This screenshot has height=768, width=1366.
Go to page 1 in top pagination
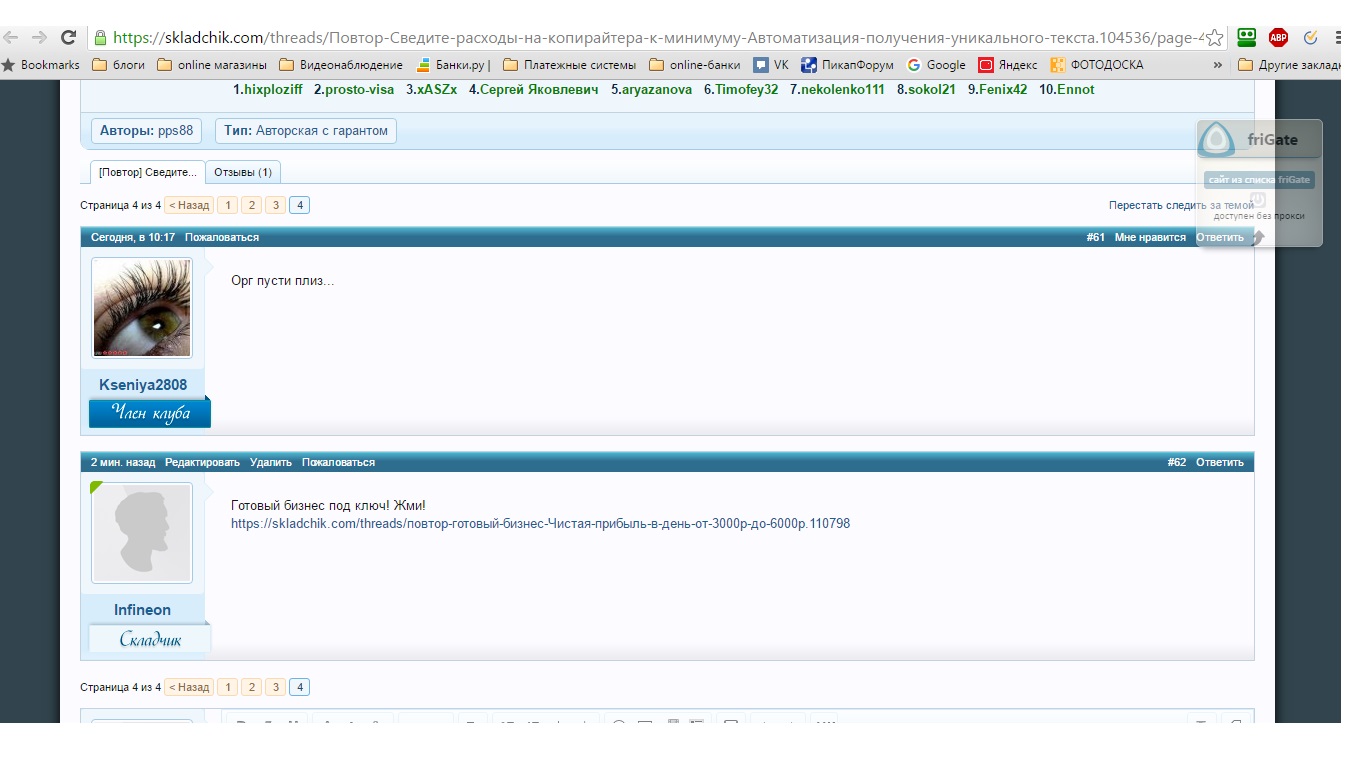click(x=228, y=205)
